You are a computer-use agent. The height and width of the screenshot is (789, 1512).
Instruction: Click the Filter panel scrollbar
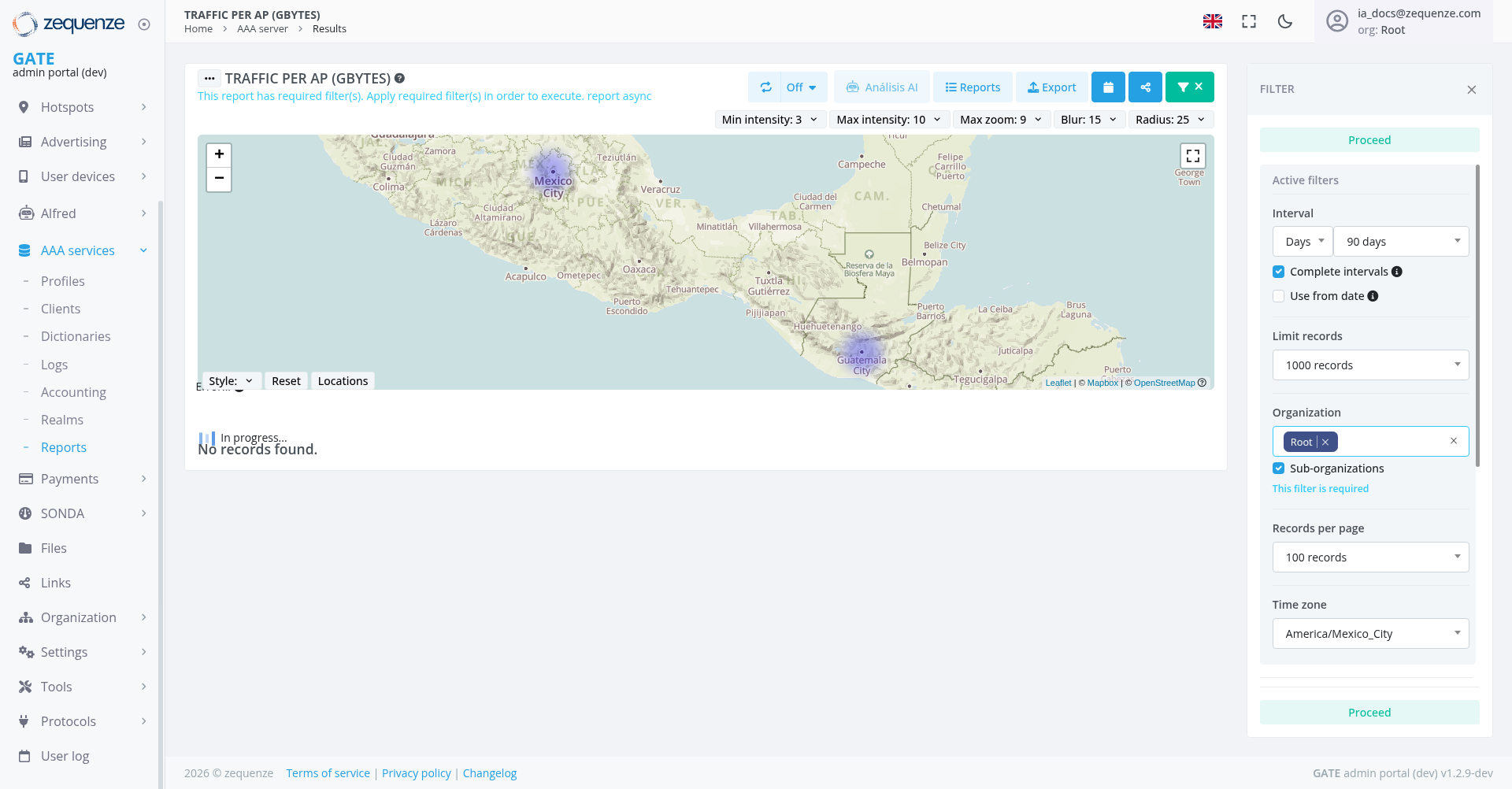(x=1477, y=315)
